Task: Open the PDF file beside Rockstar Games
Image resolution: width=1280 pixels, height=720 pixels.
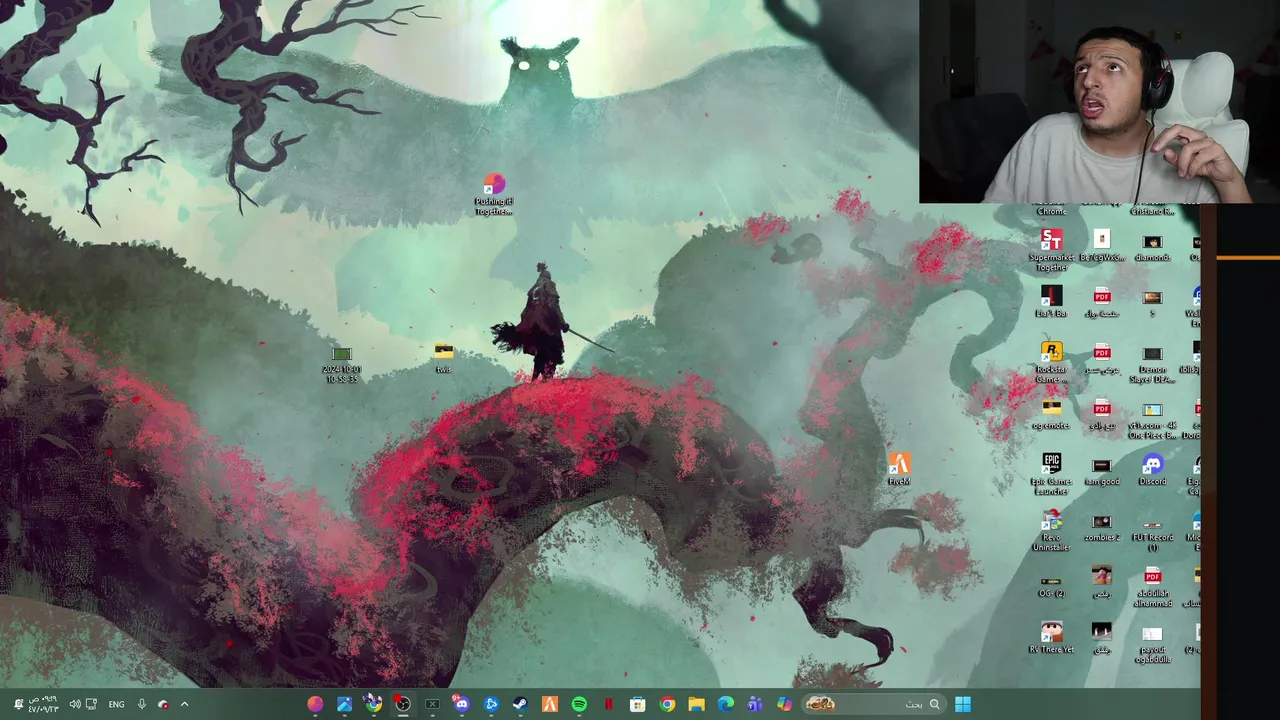Action: [x=1101, y=358]
